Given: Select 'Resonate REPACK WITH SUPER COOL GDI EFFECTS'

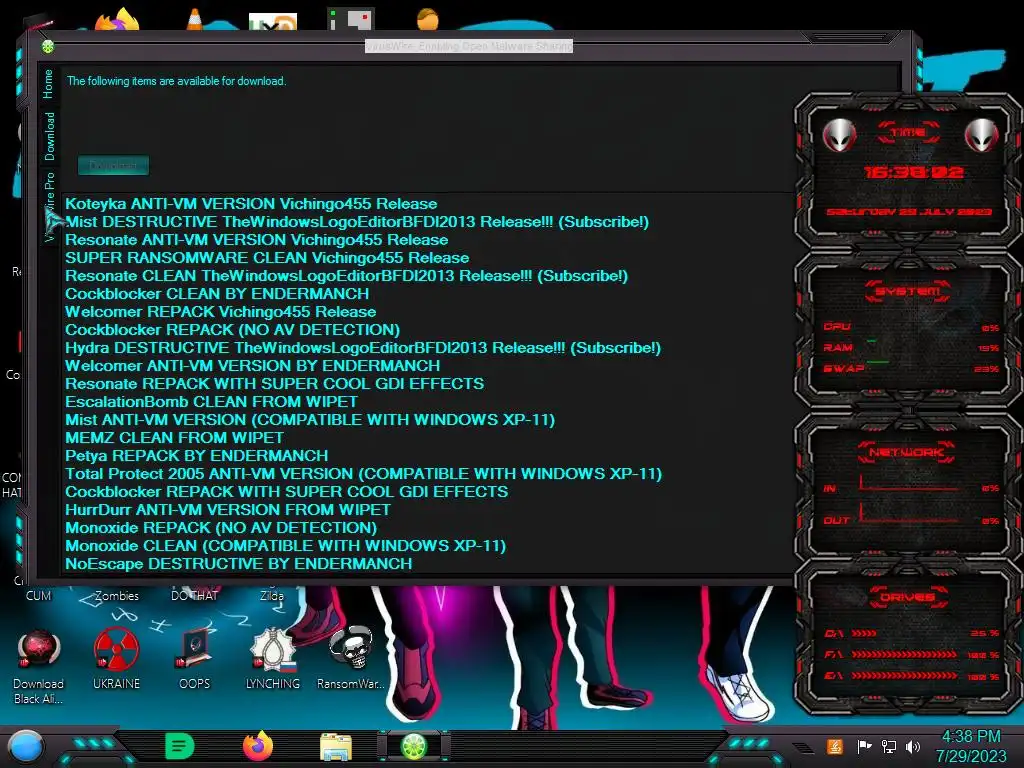Looking at the screenshot, I should tap(274, 383).
